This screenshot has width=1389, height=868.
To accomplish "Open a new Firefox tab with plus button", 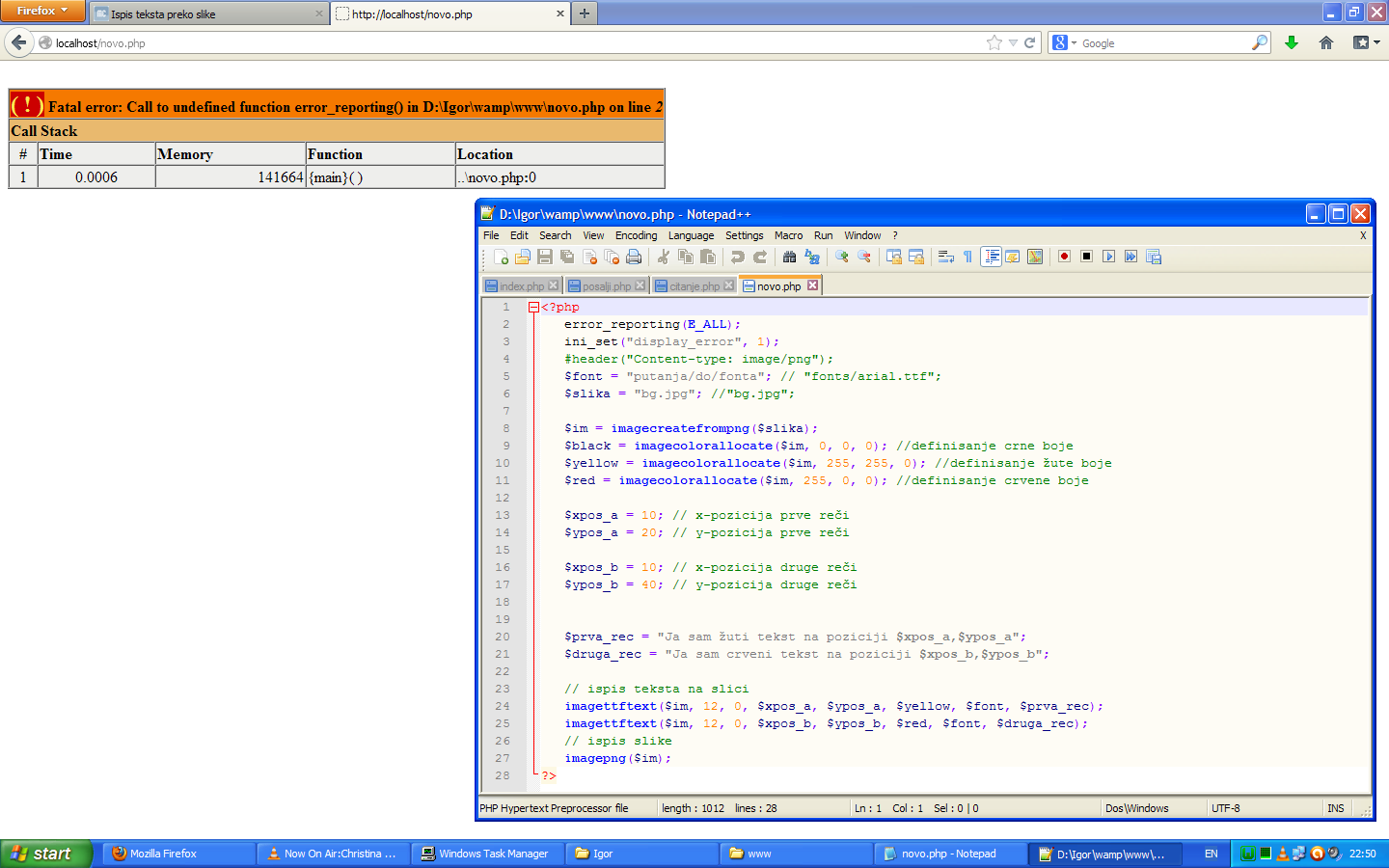I will pyautogui.click(x=585, y=14).
